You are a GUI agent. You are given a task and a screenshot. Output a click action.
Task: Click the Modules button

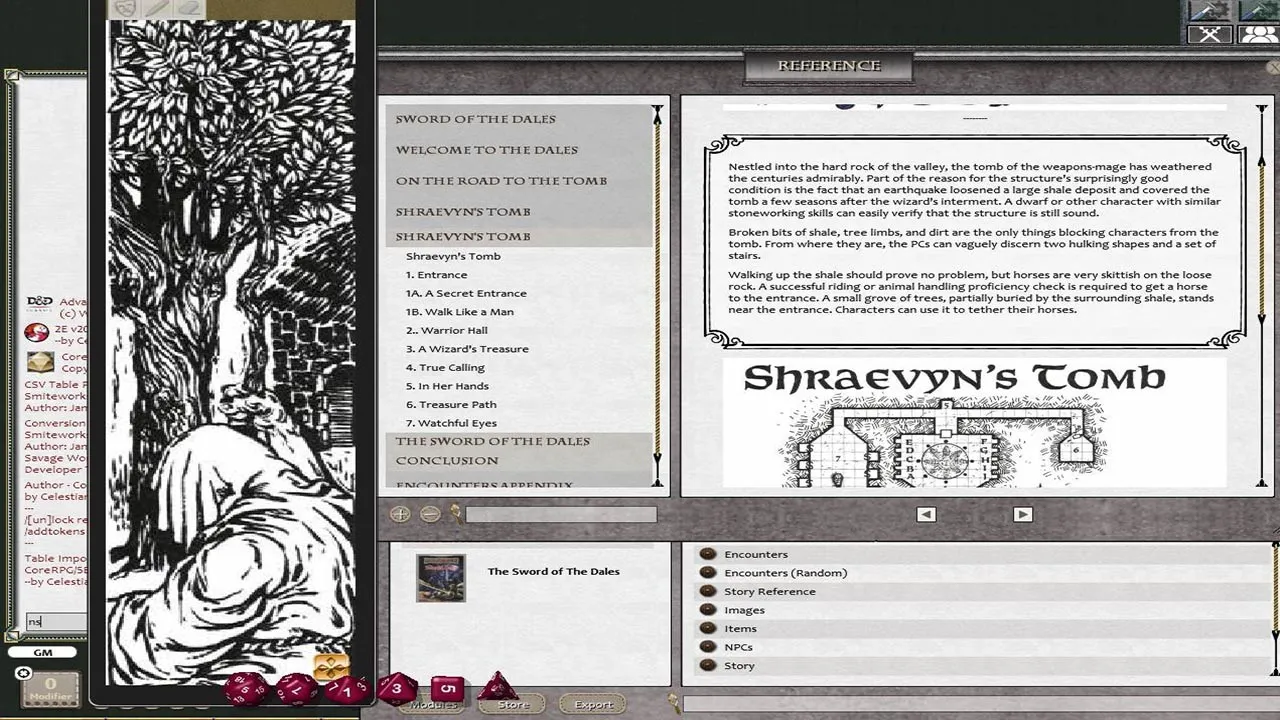pos(434,704)
